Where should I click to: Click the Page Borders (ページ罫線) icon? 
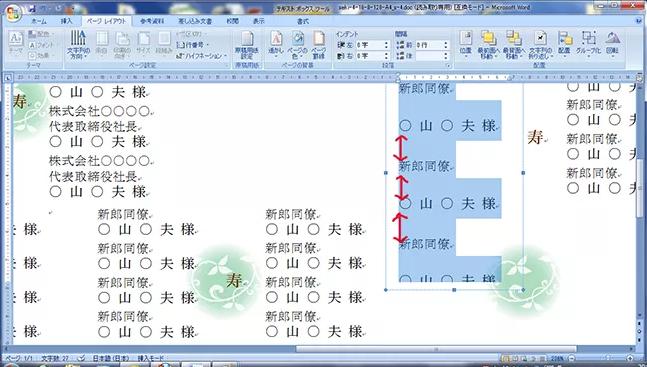[x=319, y=44]
